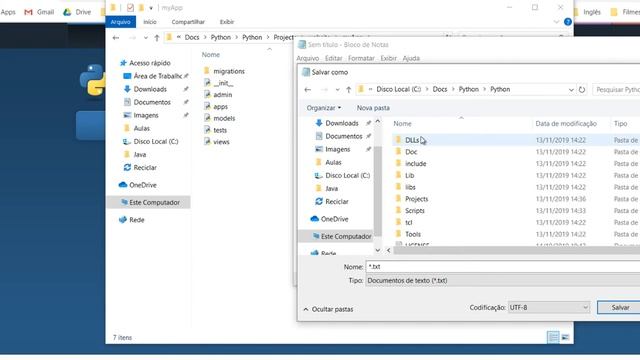Open Drive bookmark in browser
Viewport: 640px width, 360px height.
[77, 12]
